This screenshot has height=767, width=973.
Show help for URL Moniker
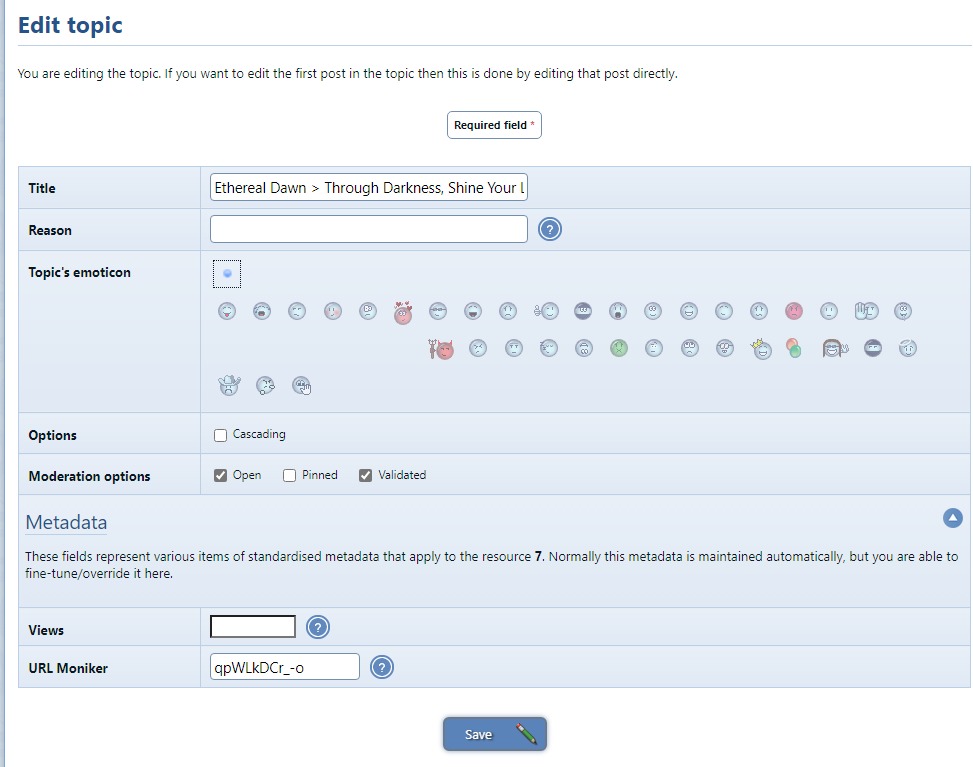(x=382, y=667)
